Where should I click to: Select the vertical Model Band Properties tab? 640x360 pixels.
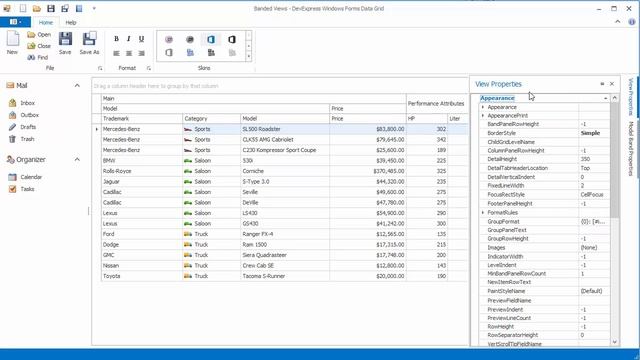pyautogui.click(x=631, y=149)
